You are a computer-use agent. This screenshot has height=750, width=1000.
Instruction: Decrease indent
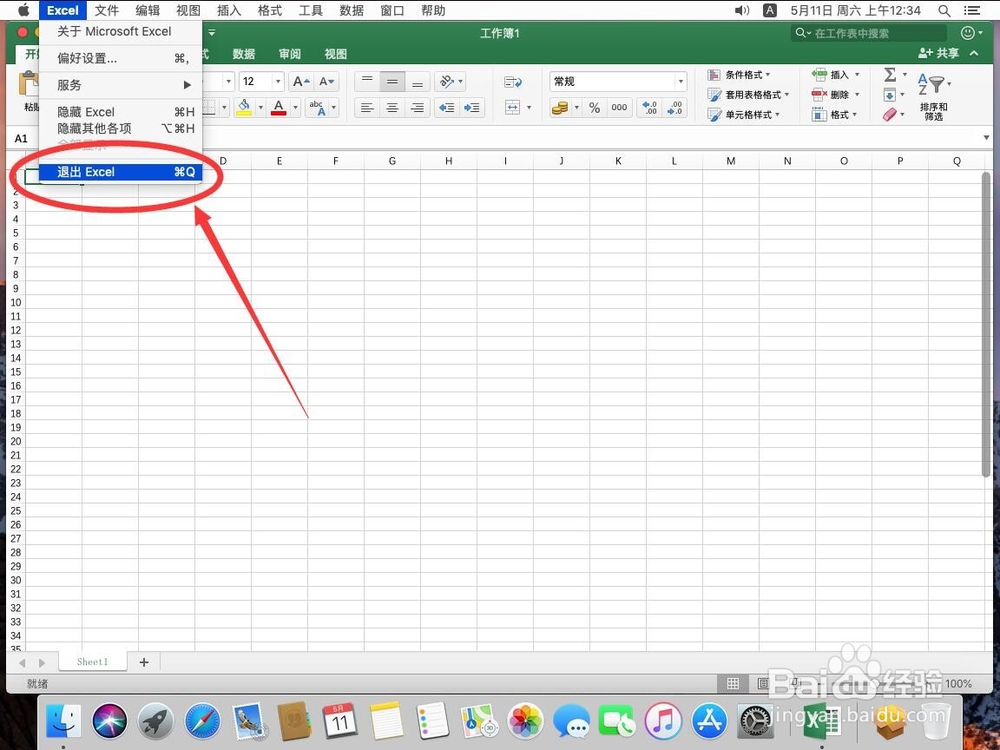point(447,108)
